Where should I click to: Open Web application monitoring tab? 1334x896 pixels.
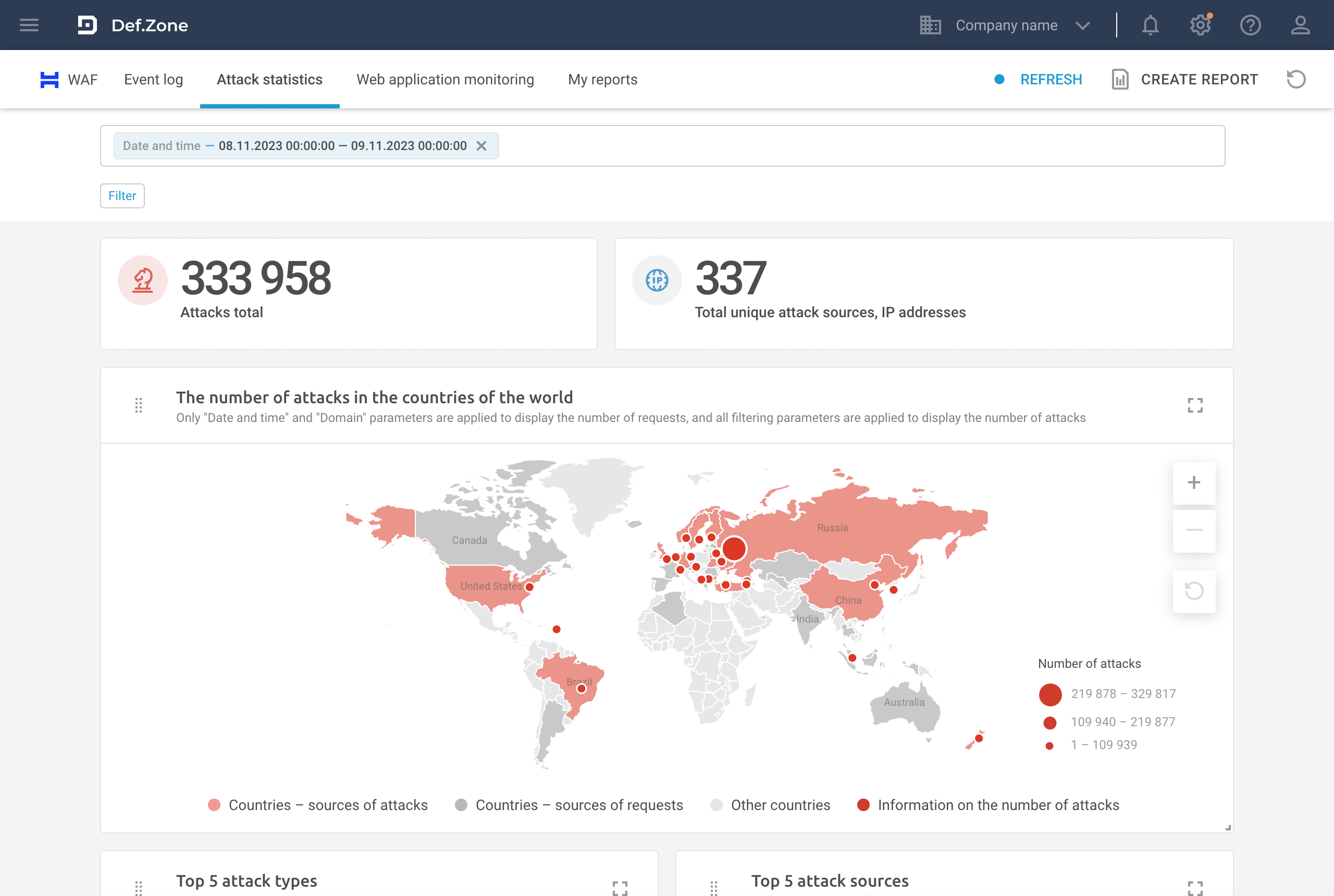point(444,79)
